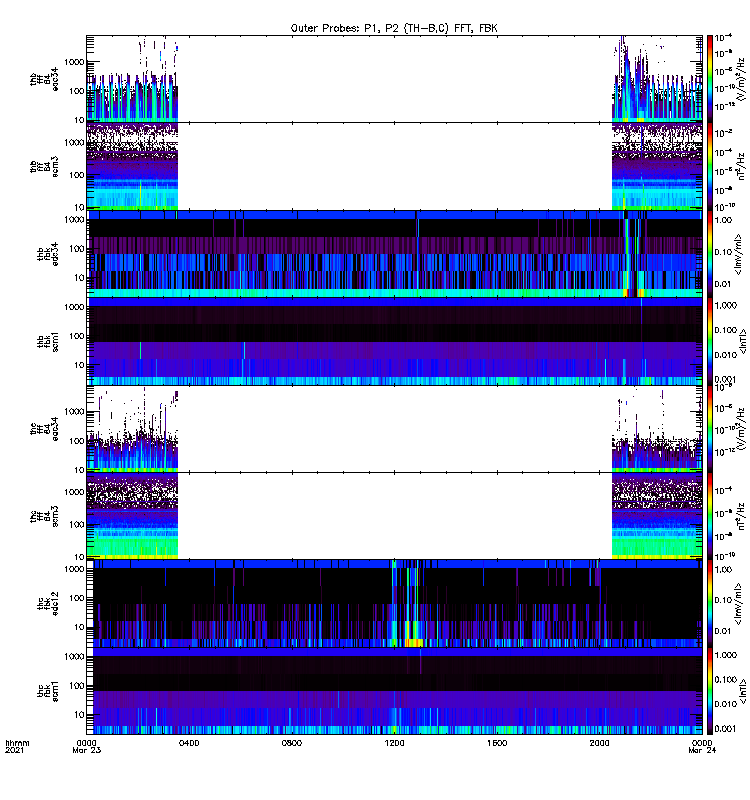
Task: Click the "0000 Mar 24" time axis label
Action: pos(702,746)
